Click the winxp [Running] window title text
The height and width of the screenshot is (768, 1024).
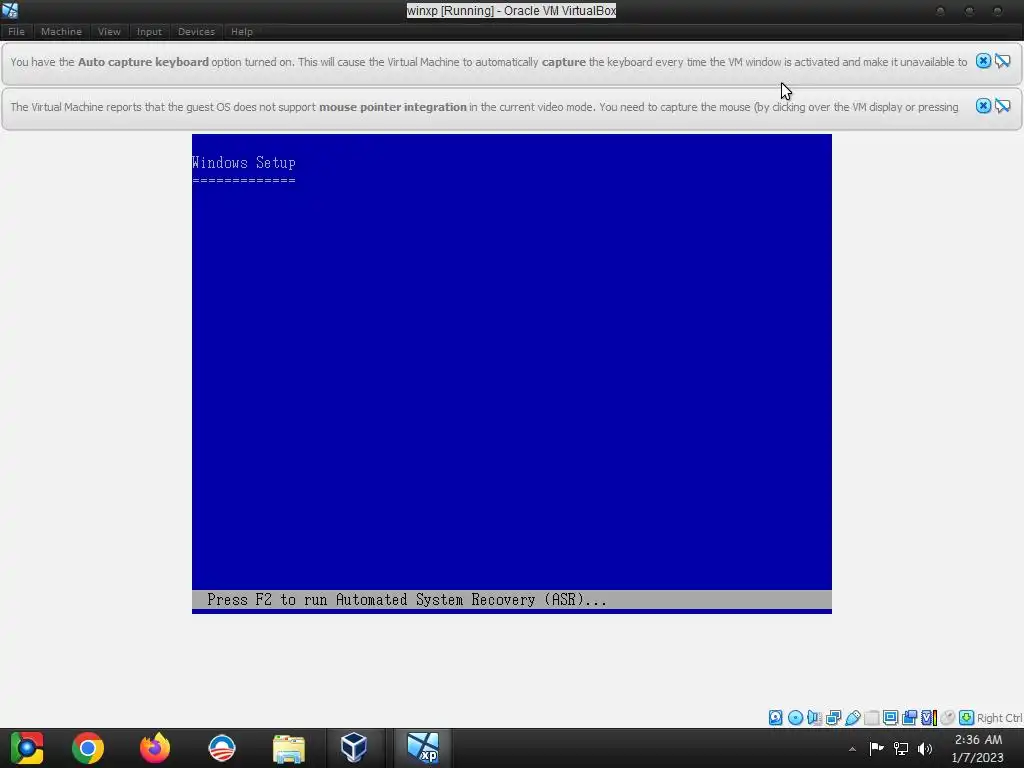(511, 10)
